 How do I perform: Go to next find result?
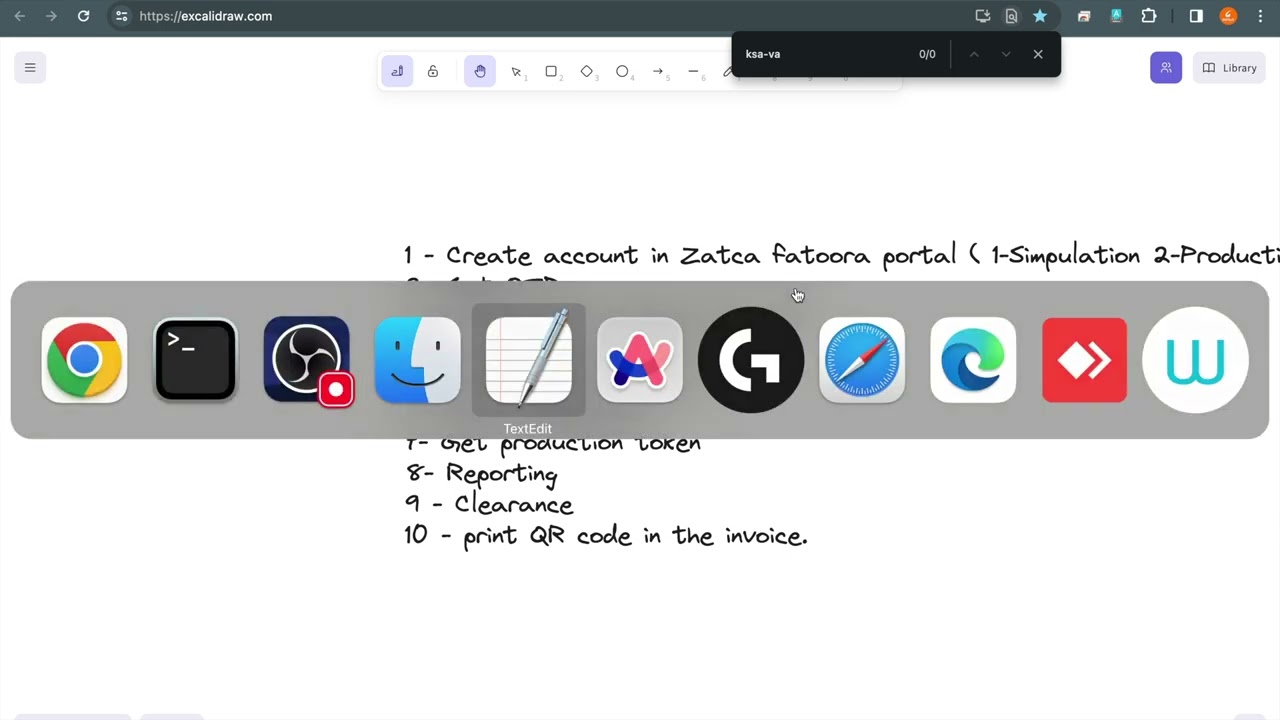(1005, 54)
